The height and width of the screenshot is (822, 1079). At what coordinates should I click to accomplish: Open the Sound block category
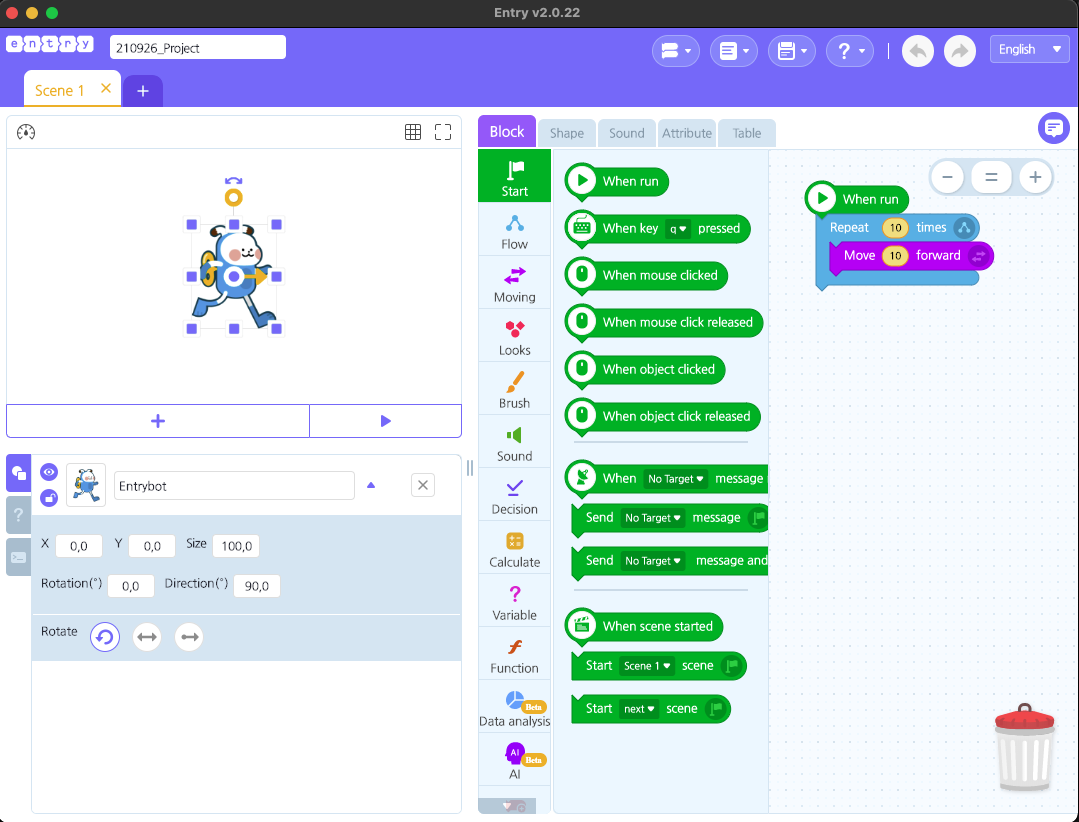pos(514,442)
